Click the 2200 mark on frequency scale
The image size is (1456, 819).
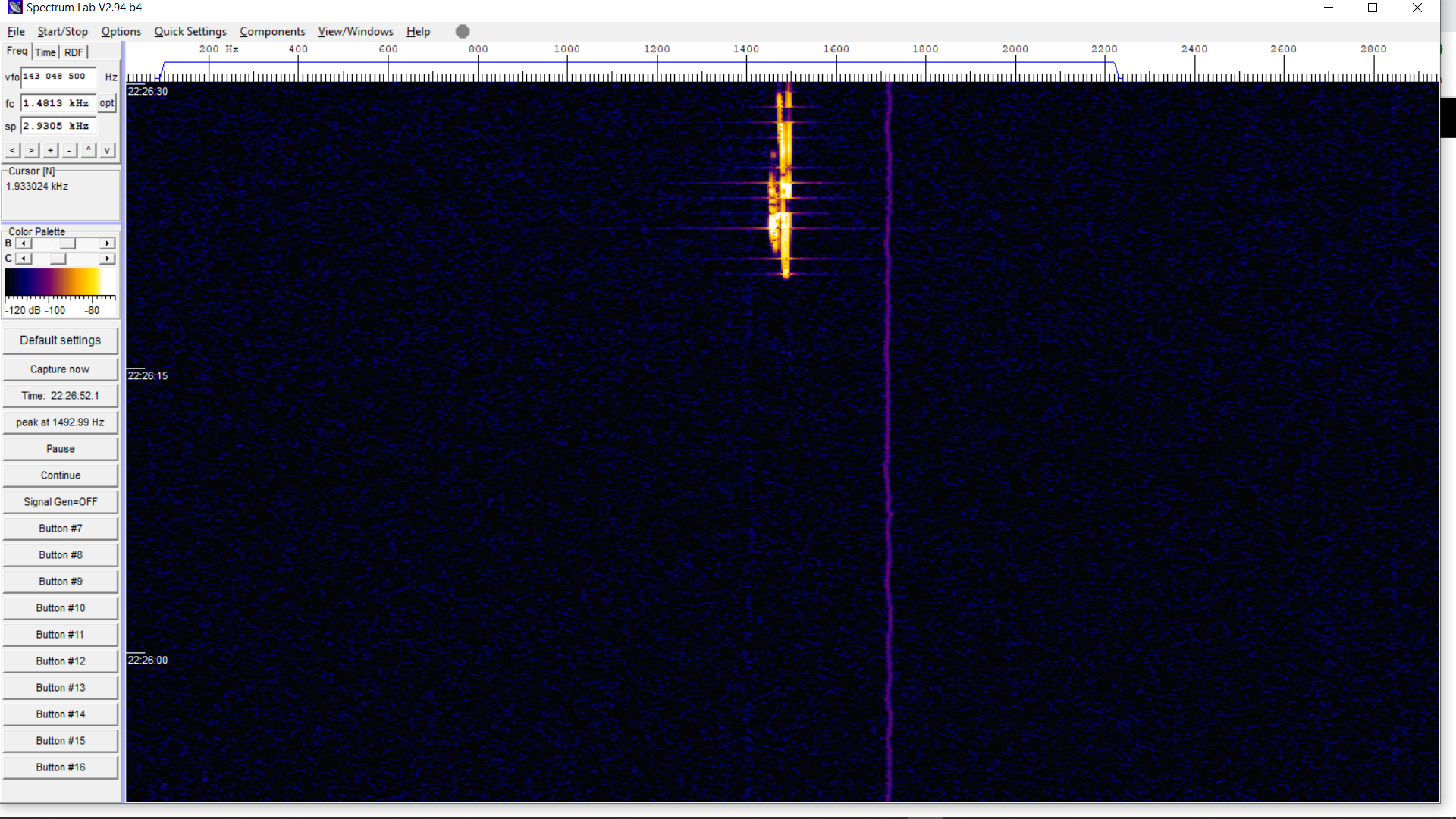tap(1104, 49)
